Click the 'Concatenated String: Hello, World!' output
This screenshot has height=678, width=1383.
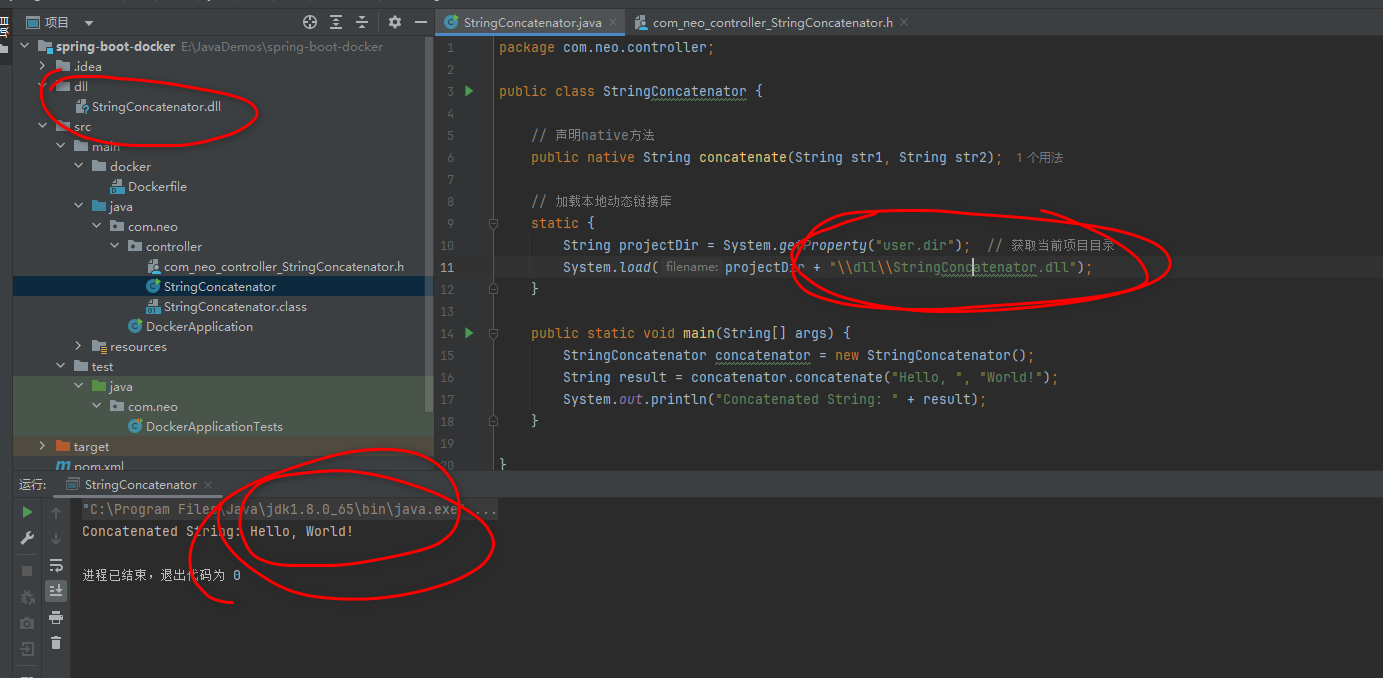tap(217, 531)
